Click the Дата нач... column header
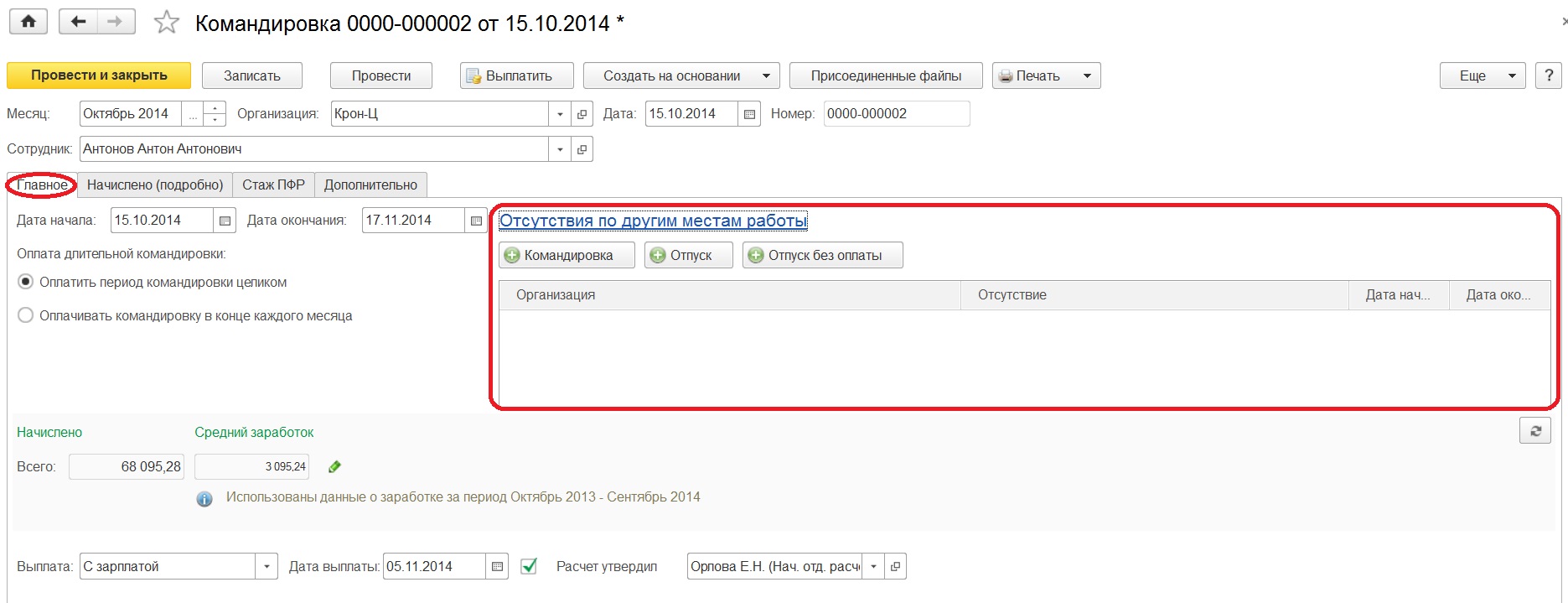 pyautogui.click(x=1399, y=295)
